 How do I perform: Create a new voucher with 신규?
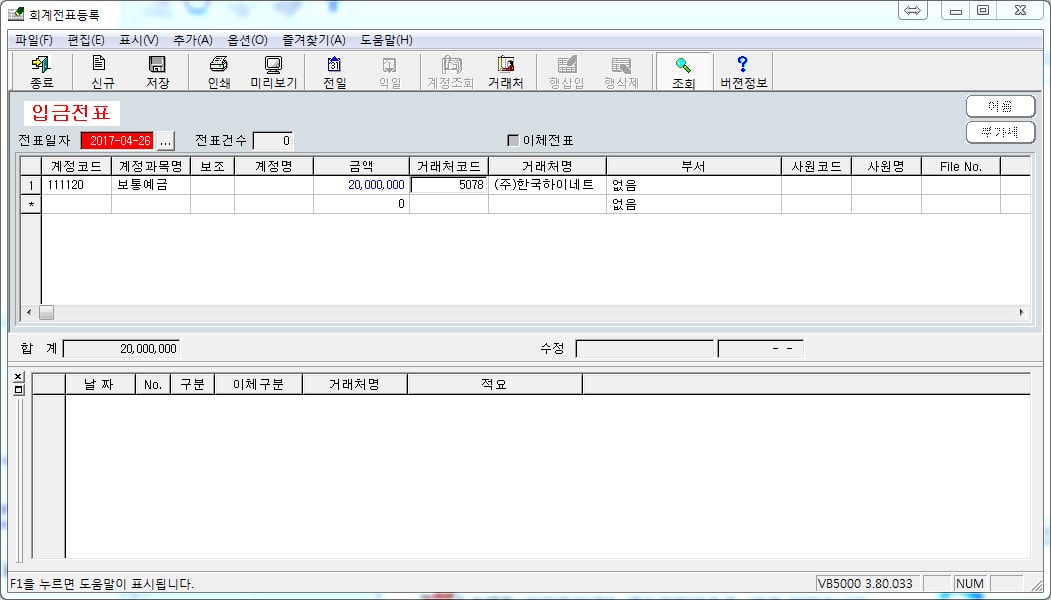(x=101, y=72)
